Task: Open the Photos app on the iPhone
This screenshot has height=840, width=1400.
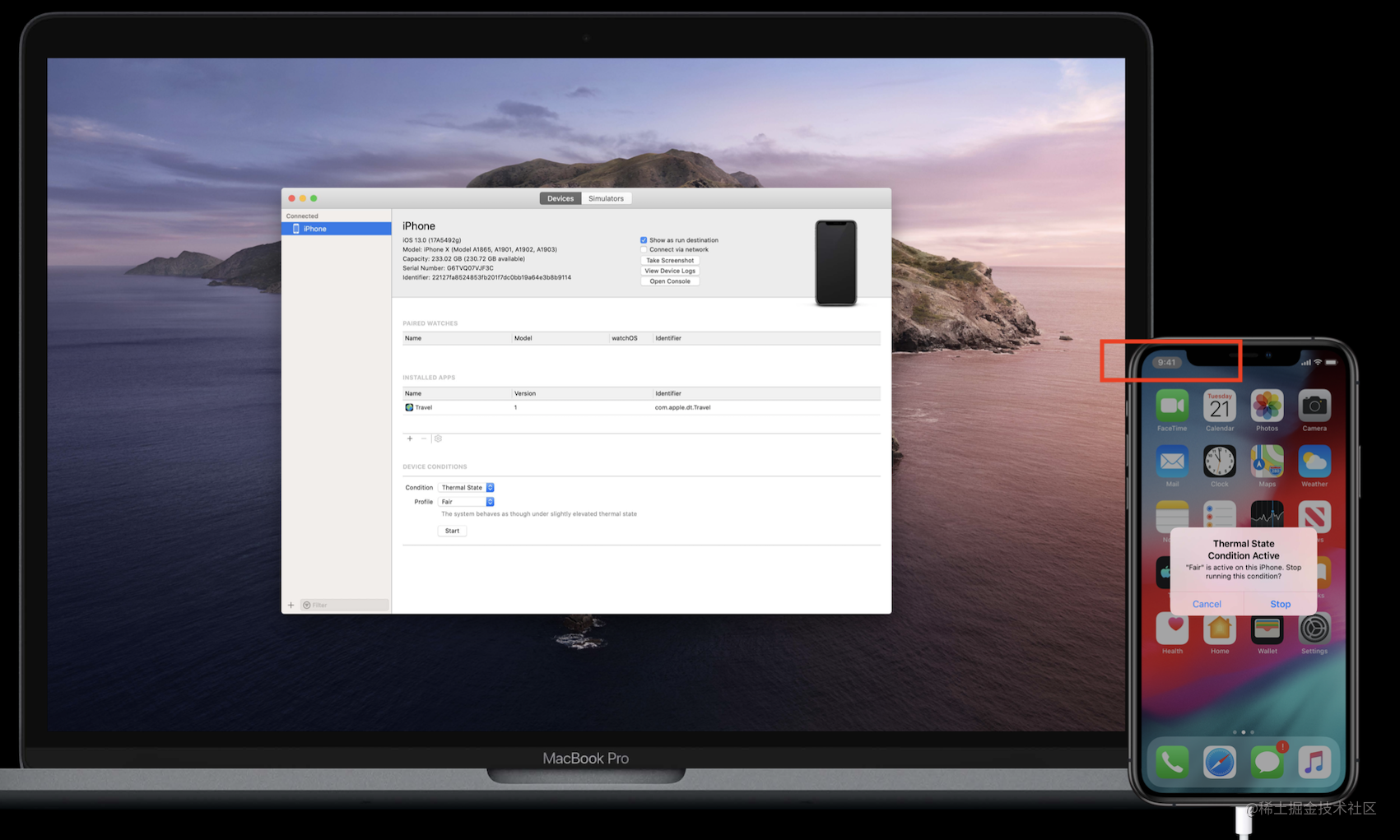Action: pyautogui.click(x=1267, y=406)
